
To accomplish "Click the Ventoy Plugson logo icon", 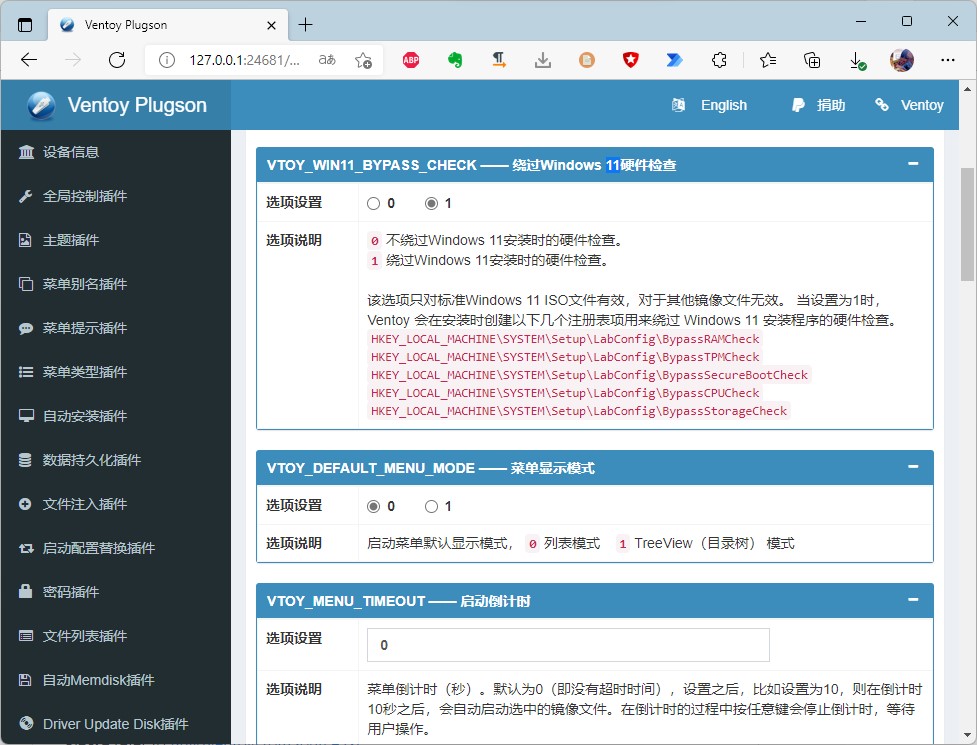I will click(41, 105).
